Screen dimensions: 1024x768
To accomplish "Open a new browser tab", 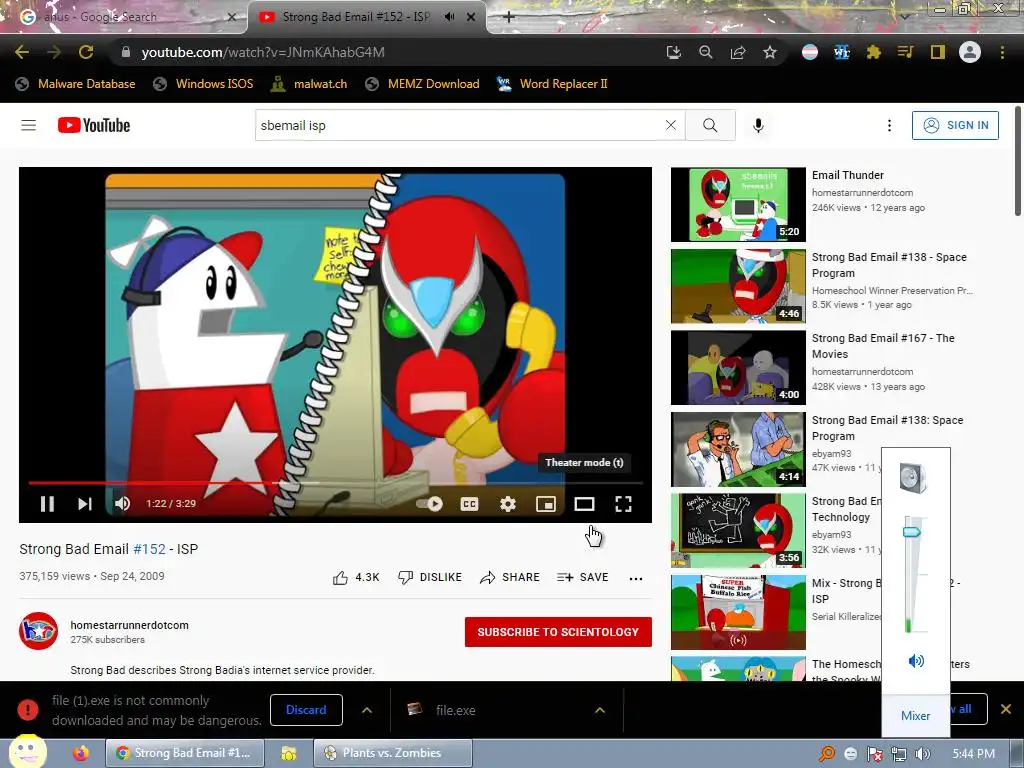I will 509,17.
